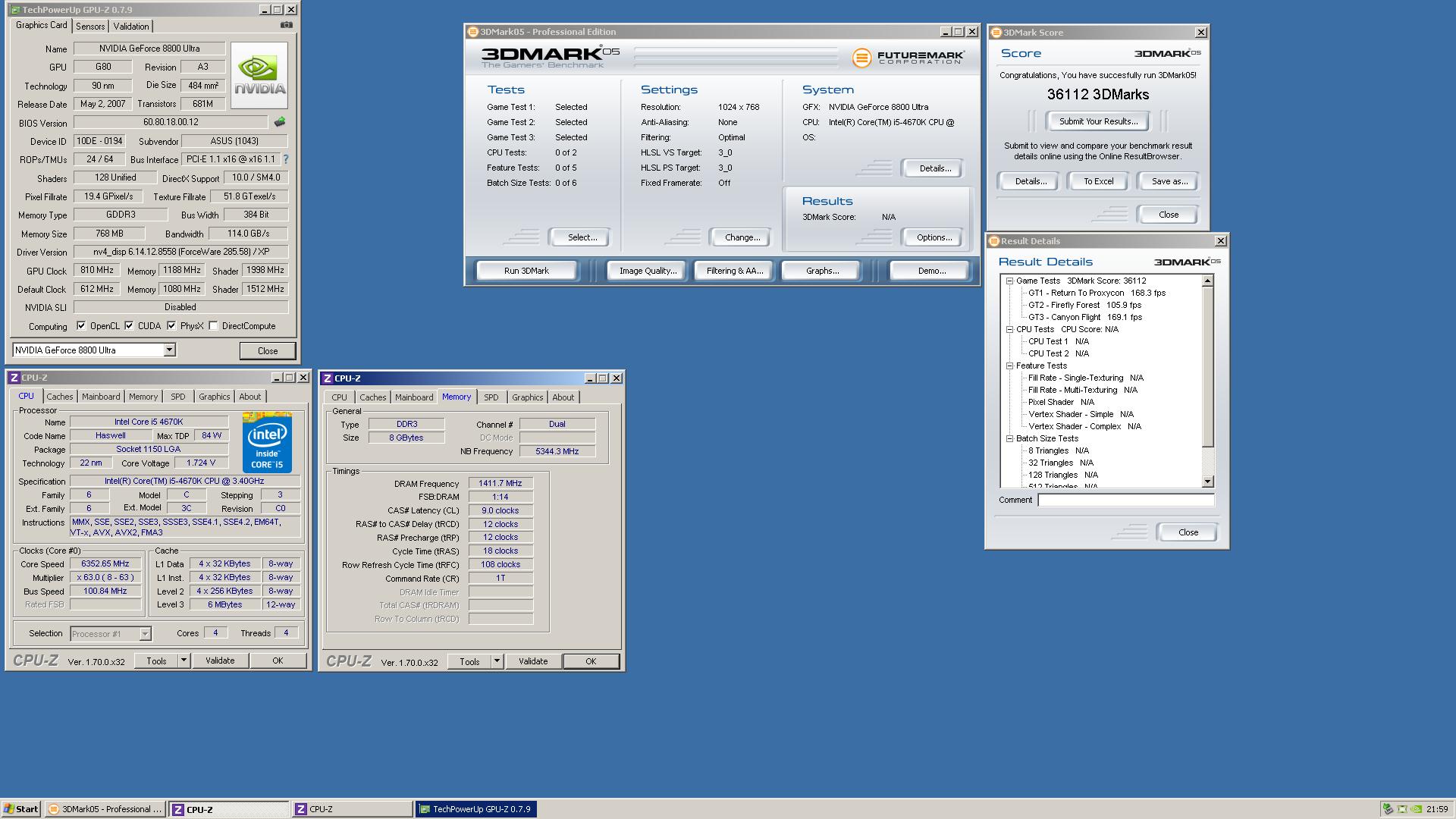Click TechPowerUp GPU-Z taskbar button
This screenshot has width=1456, height=819.
pos(476,809)
